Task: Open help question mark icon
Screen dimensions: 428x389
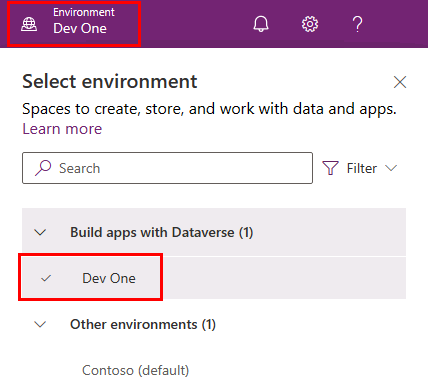Action: (x=357, y=24)
